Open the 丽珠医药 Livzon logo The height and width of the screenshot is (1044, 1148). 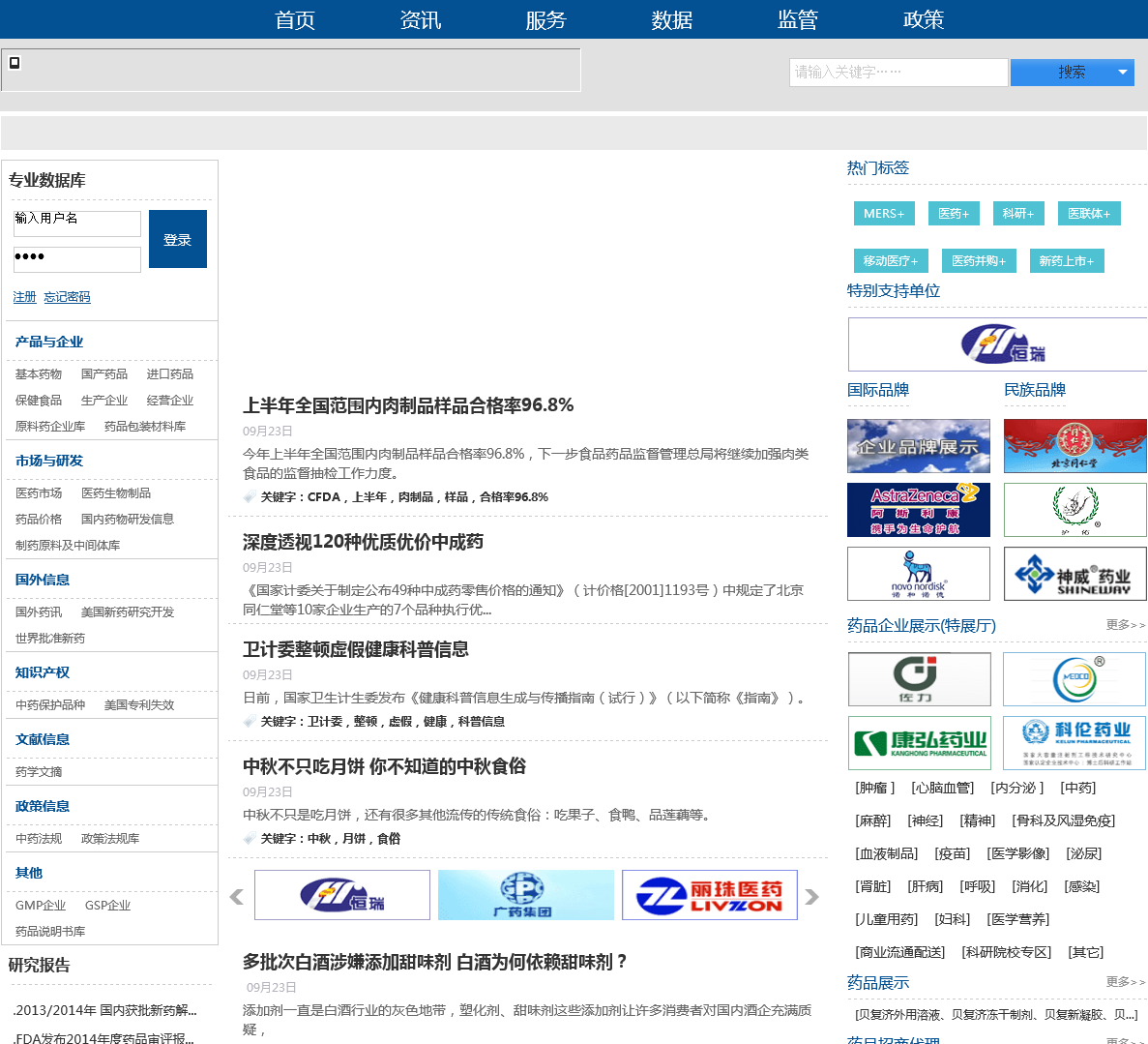tap(710, 895)
